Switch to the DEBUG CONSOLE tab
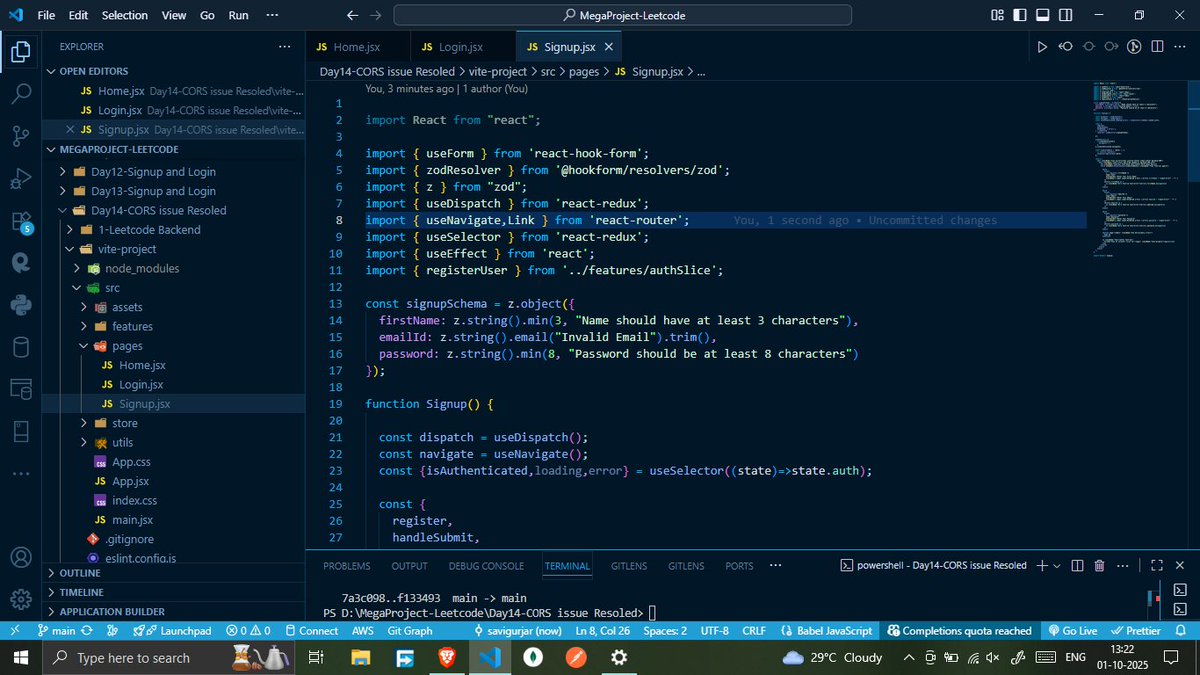1200x675 pixels. [x=486, y=566]
